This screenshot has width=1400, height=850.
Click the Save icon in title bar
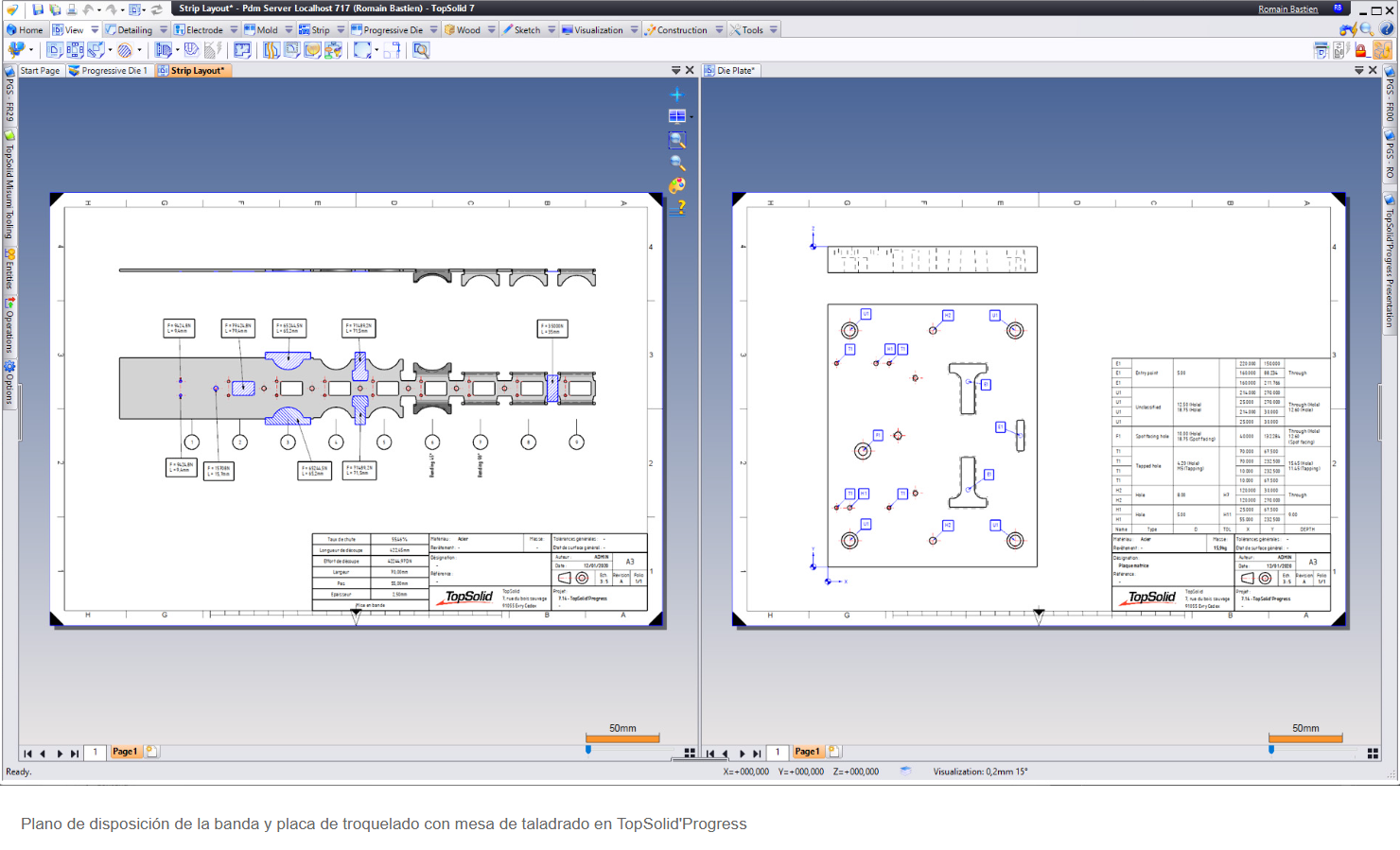[x=38, y=9]
